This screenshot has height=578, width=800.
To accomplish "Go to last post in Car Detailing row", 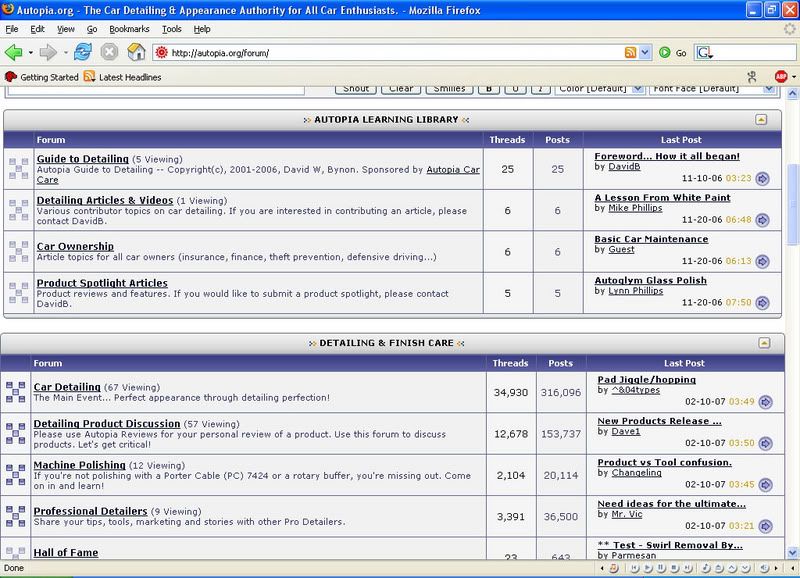I will click(765, 402).
